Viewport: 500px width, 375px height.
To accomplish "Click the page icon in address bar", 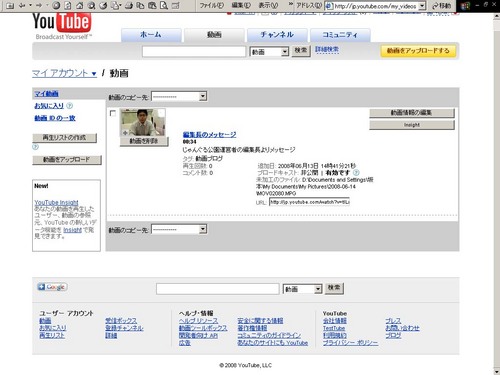I will click(x=329, y=6).
